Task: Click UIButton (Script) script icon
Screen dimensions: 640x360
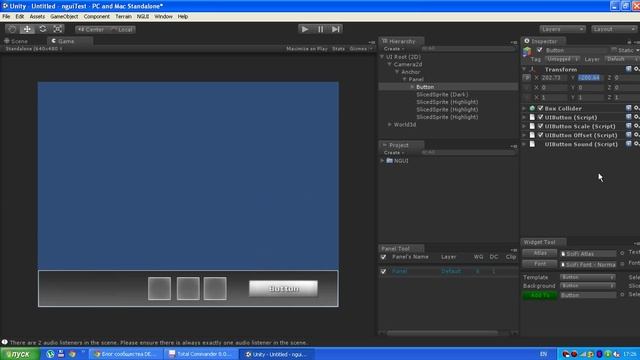Action: pos(532,118)
